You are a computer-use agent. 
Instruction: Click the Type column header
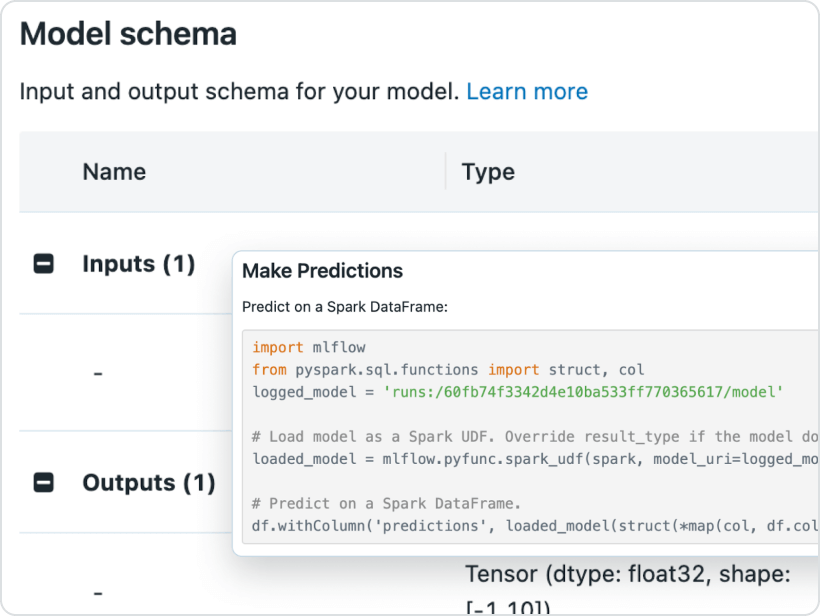[488, 172]
